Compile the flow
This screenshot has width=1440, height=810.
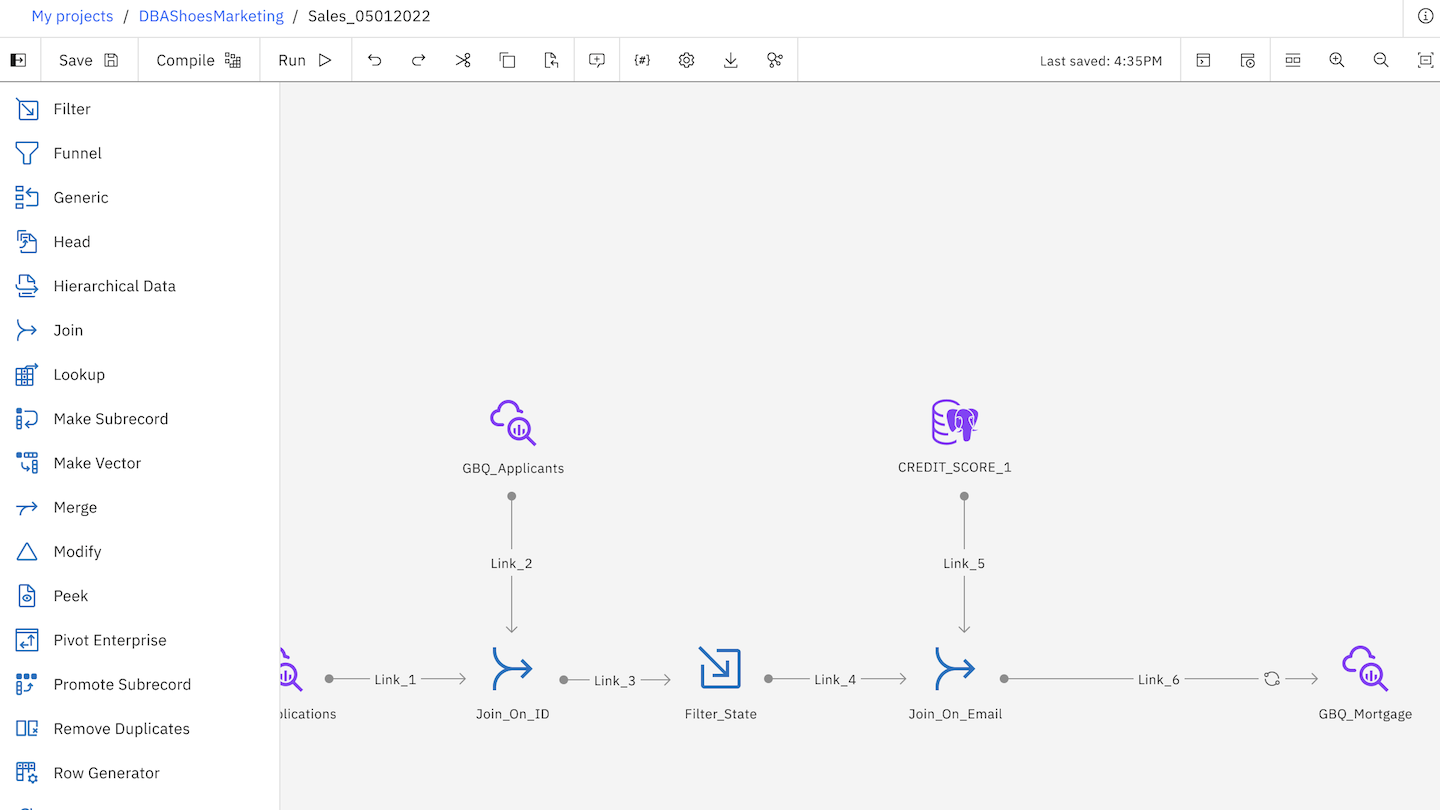(x=198, y=60)
